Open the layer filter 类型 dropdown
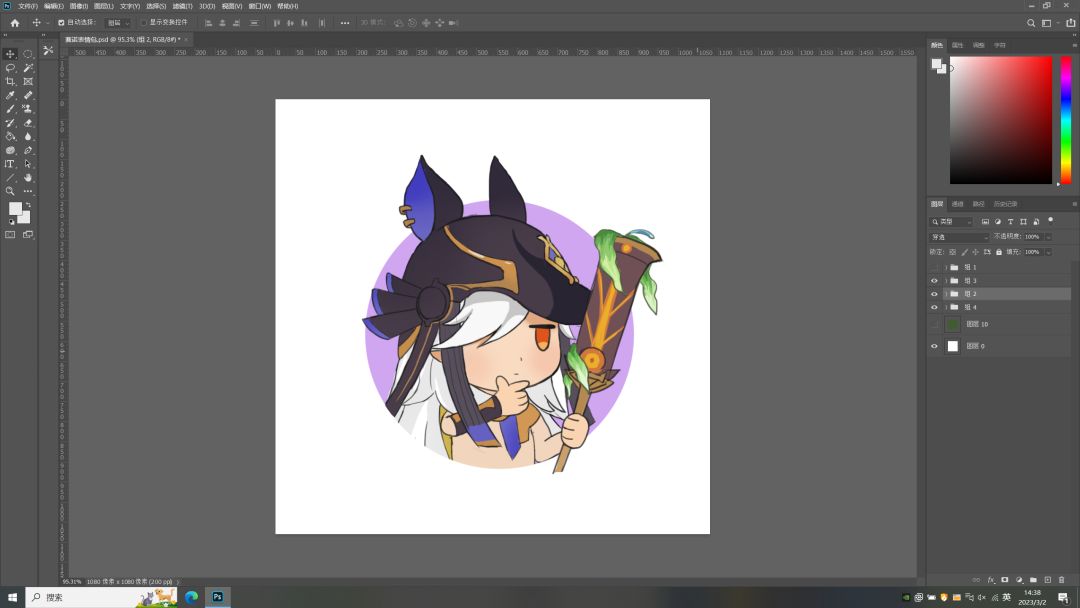Viewport: 1080px width, 608px height. pyautogui.click(x=952, y=222)
